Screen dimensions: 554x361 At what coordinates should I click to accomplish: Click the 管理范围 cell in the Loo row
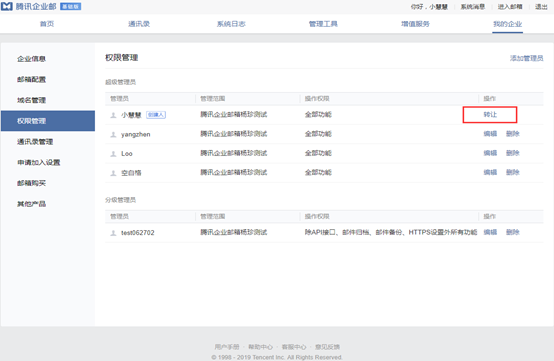pyautogui.click(x=234, y=153)
